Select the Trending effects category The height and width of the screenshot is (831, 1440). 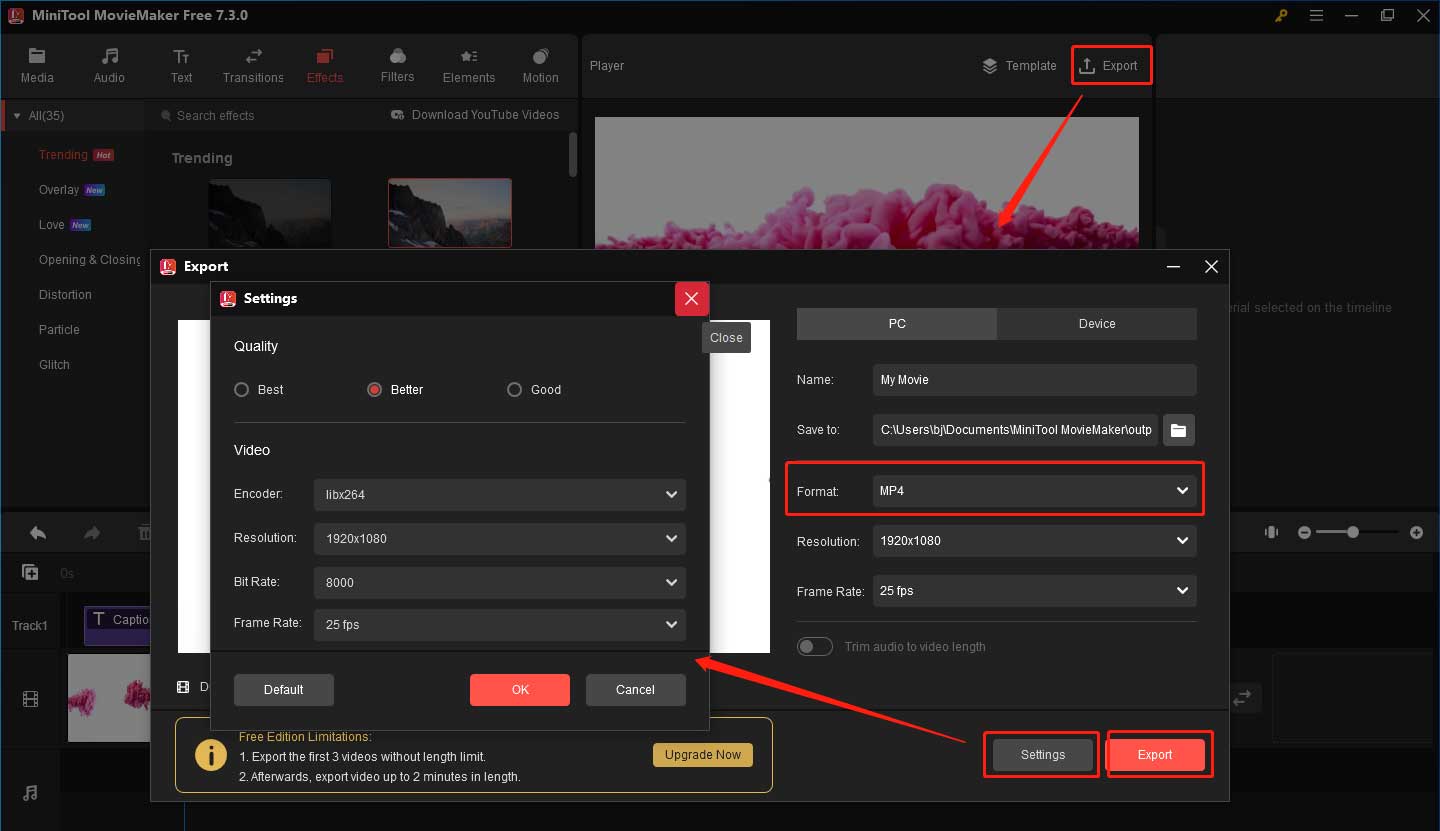[63, 155]
